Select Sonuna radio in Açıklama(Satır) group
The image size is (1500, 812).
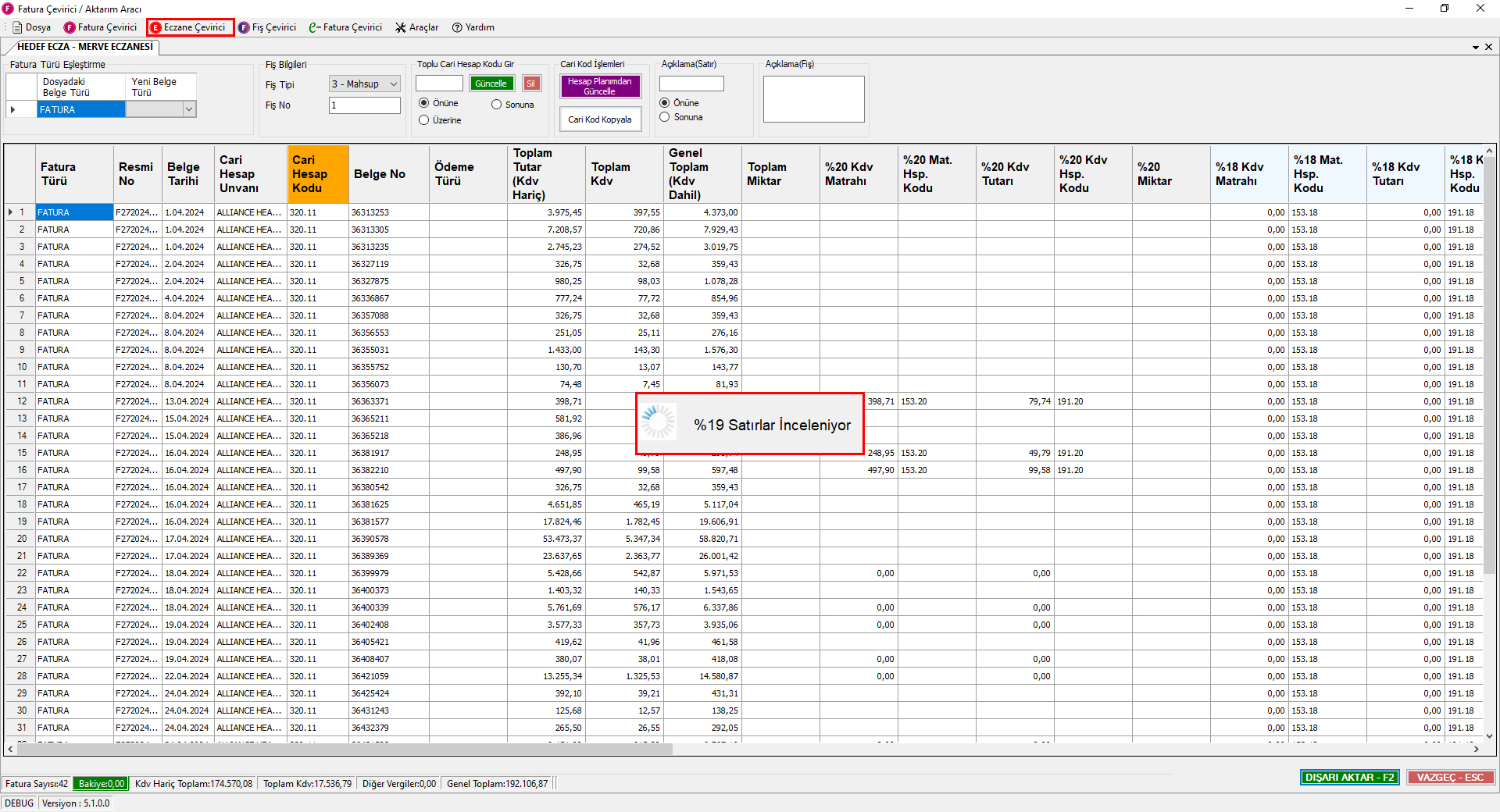point(681,117)
